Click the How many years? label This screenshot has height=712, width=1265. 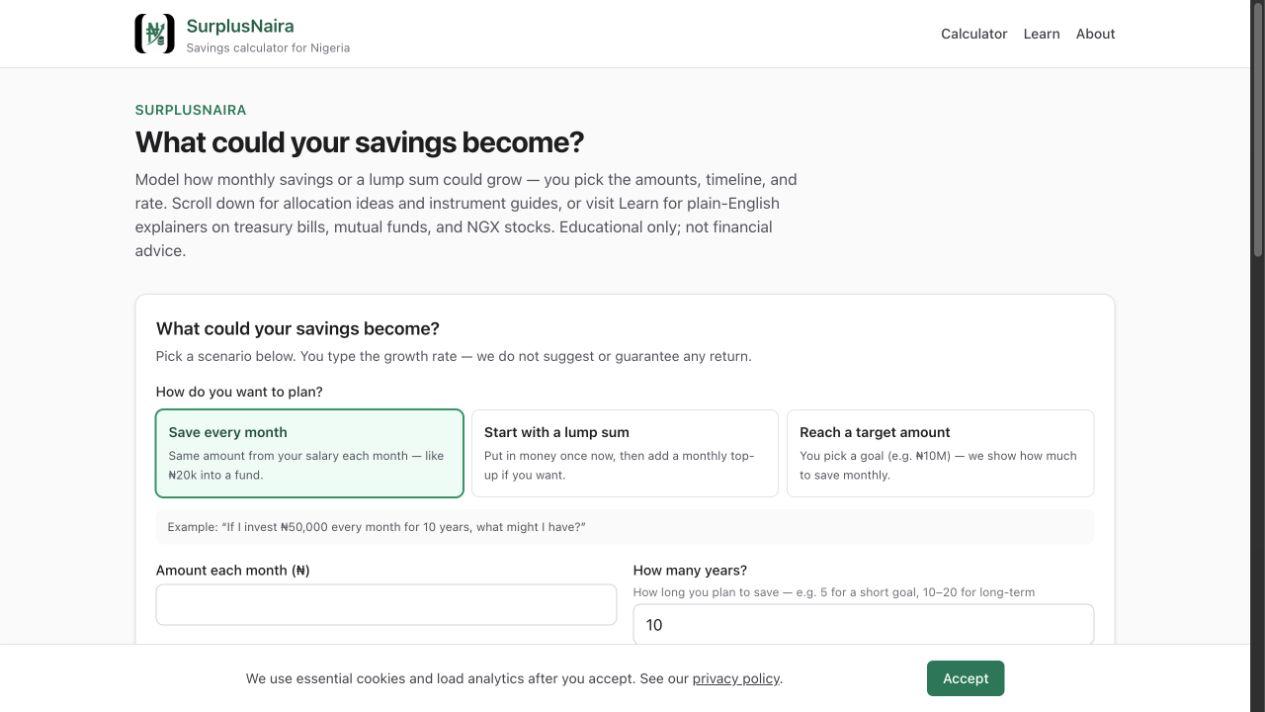[x=690, y=570]
